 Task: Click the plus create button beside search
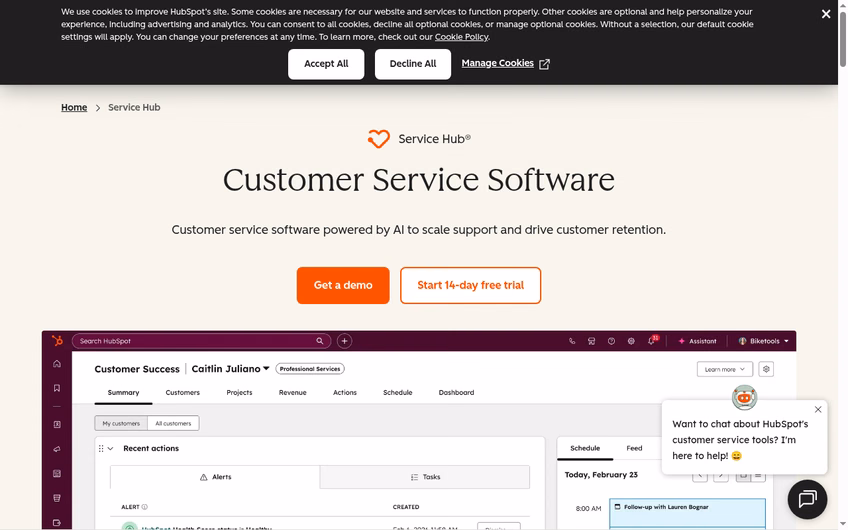pyautogui.click(x=344, y=341)
